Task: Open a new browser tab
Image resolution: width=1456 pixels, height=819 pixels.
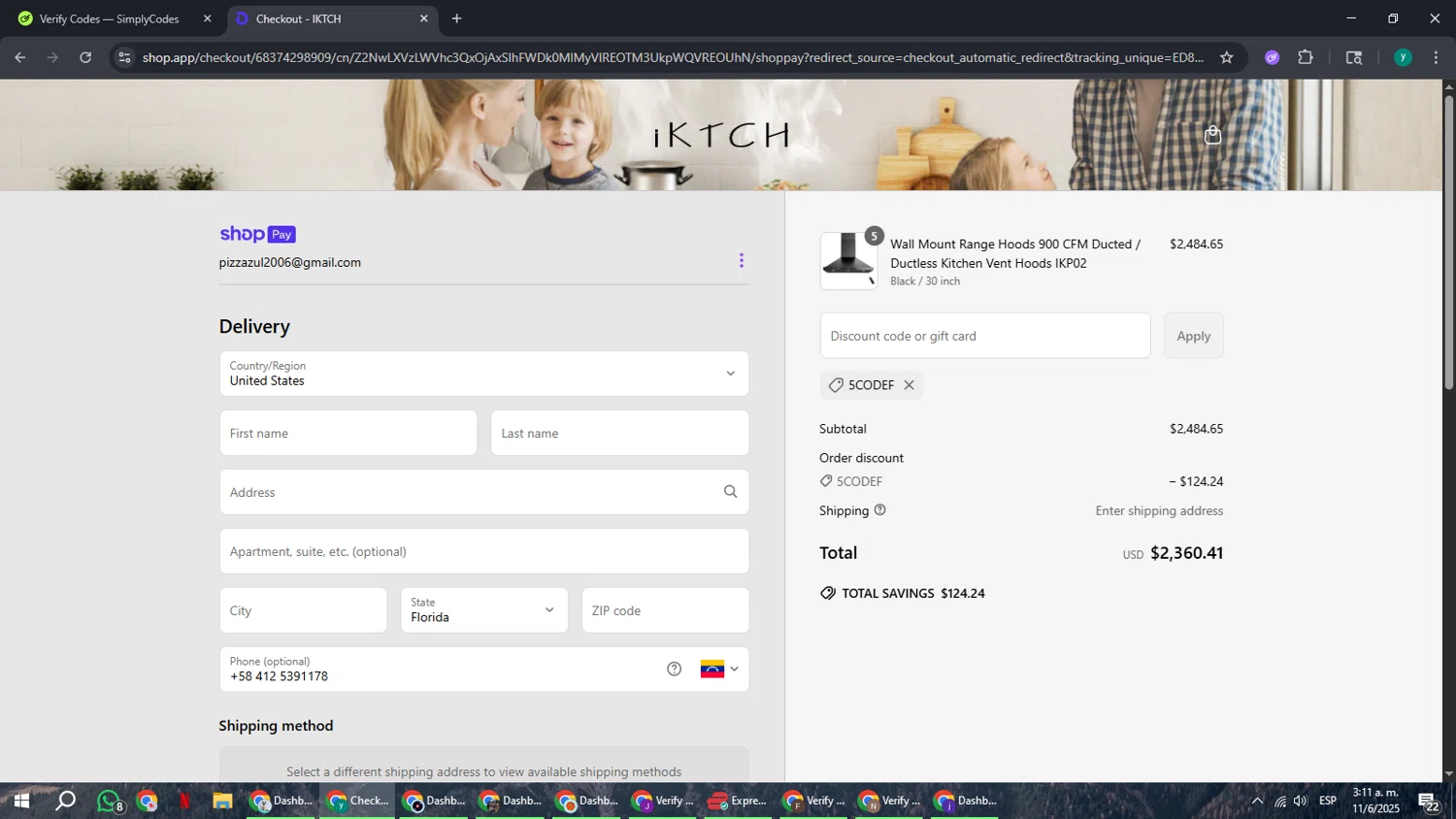Action: 457,18
